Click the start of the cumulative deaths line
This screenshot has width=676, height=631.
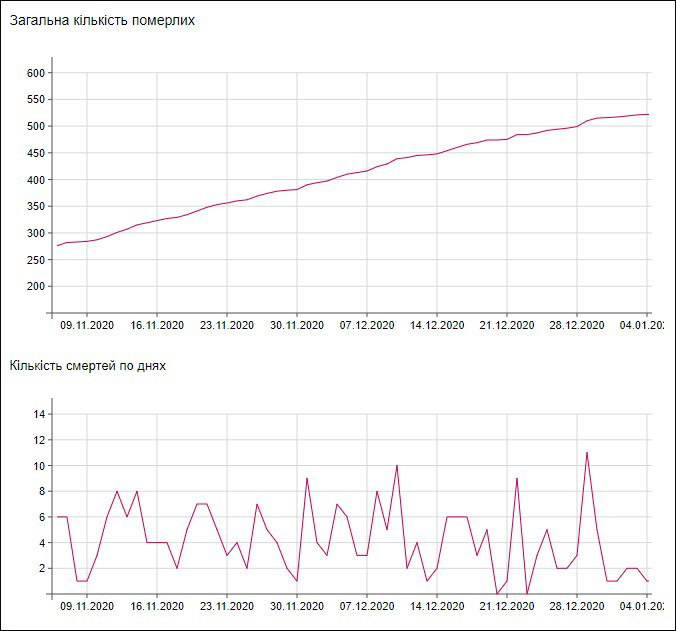coord(58,246)
